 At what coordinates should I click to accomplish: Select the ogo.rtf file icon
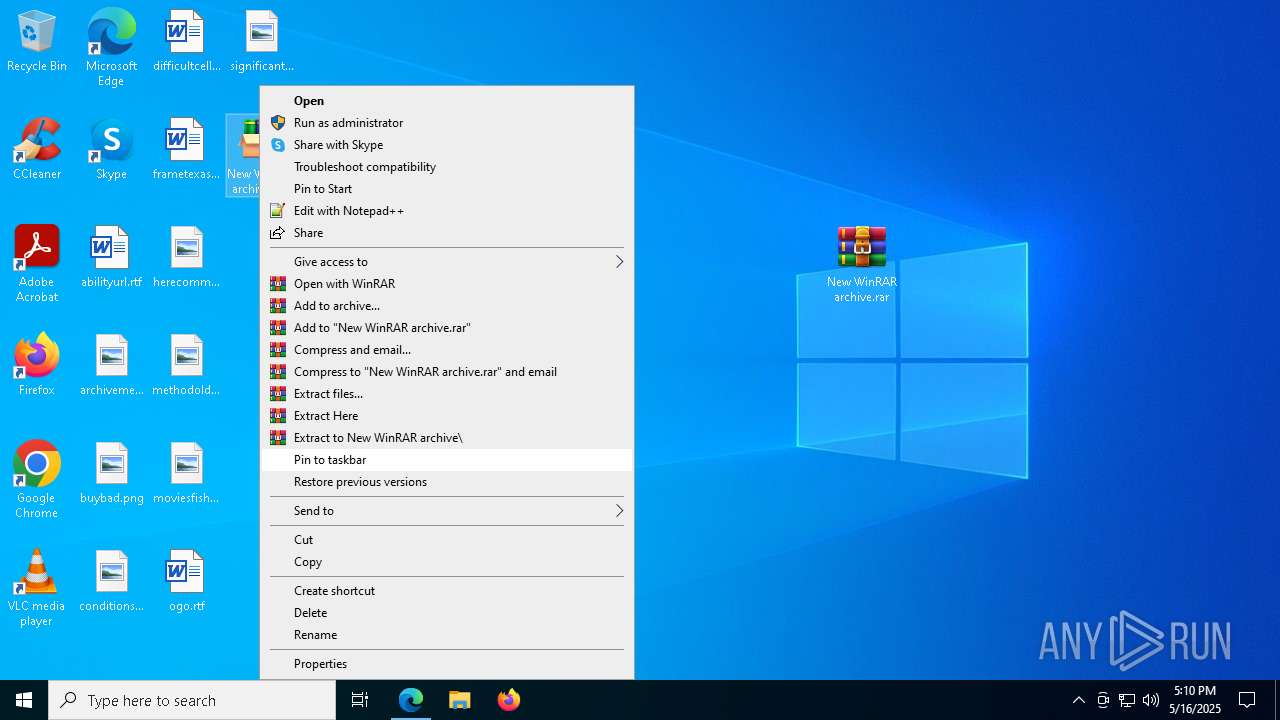186,582
